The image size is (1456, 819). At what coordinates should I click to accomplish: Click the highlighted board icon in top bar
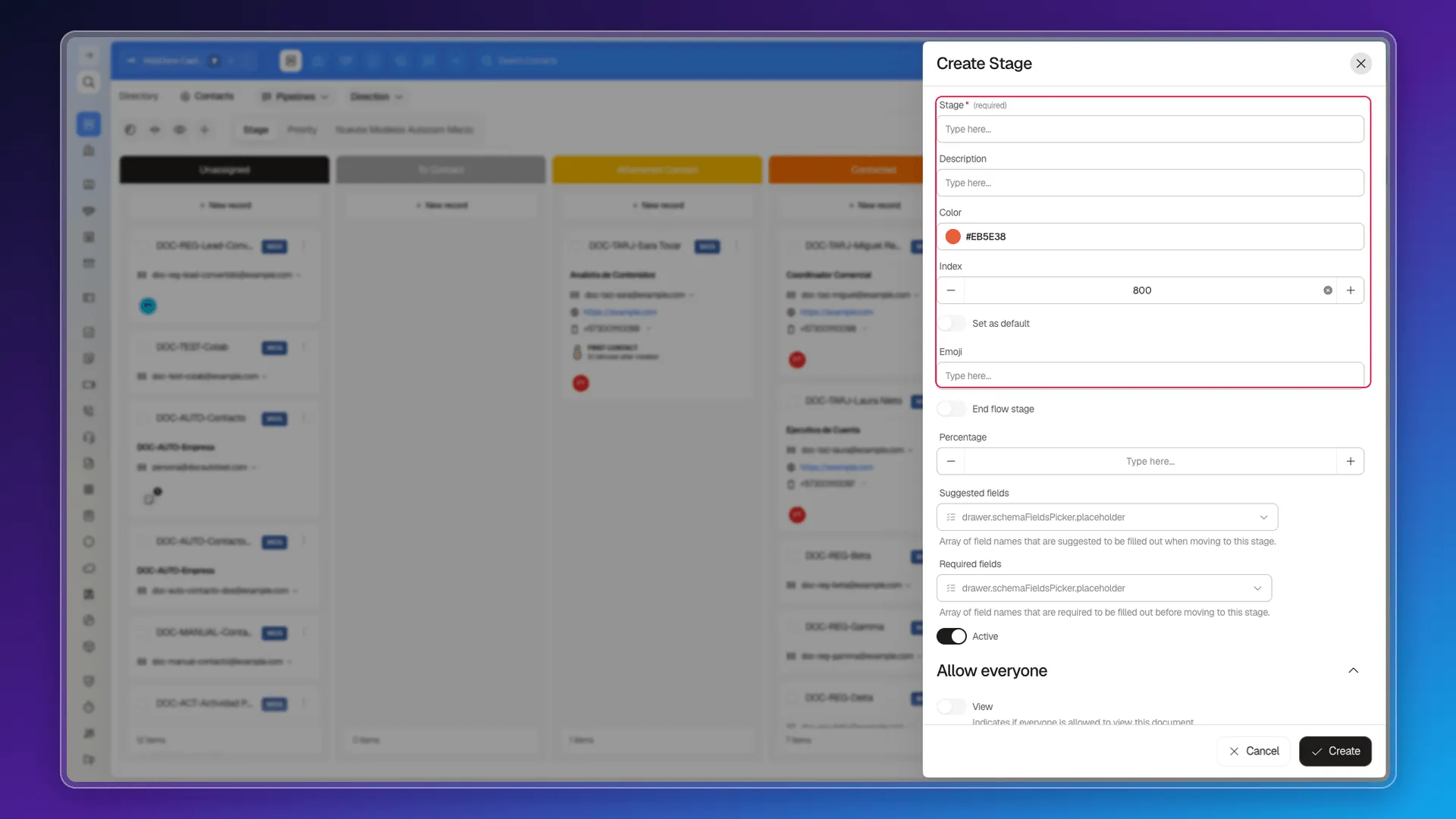[290, 61]
